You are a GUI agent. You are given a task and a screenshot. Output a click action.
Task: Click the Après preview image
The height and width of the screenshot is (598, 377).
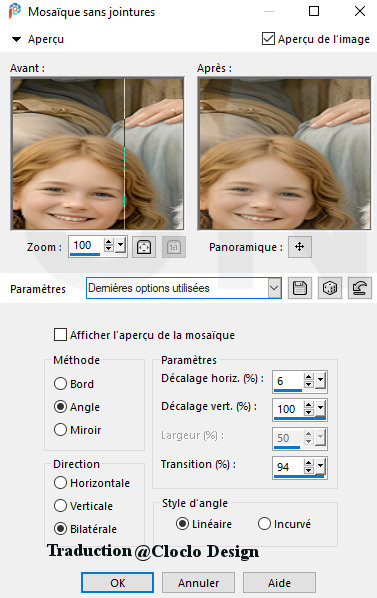click(284, 153)
